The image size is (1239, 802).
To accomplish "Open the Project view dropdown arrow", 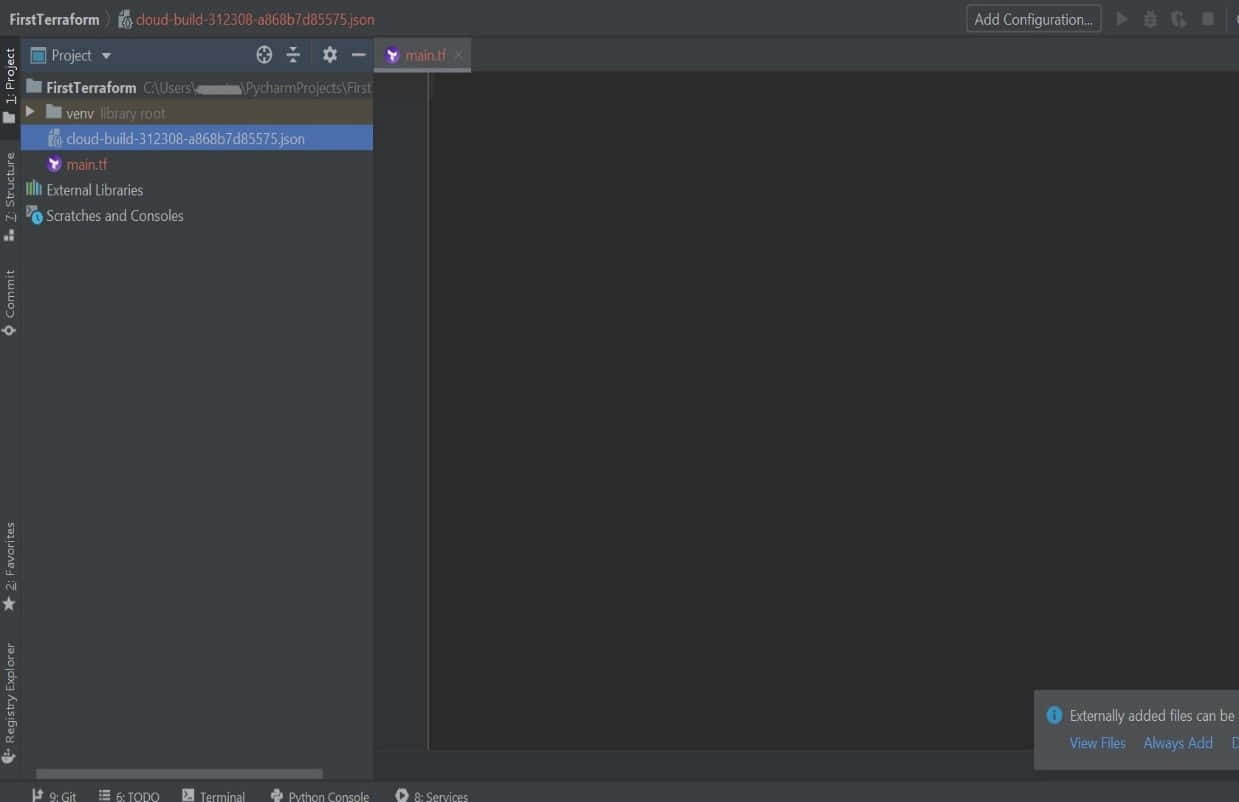I will click(106, 56).
